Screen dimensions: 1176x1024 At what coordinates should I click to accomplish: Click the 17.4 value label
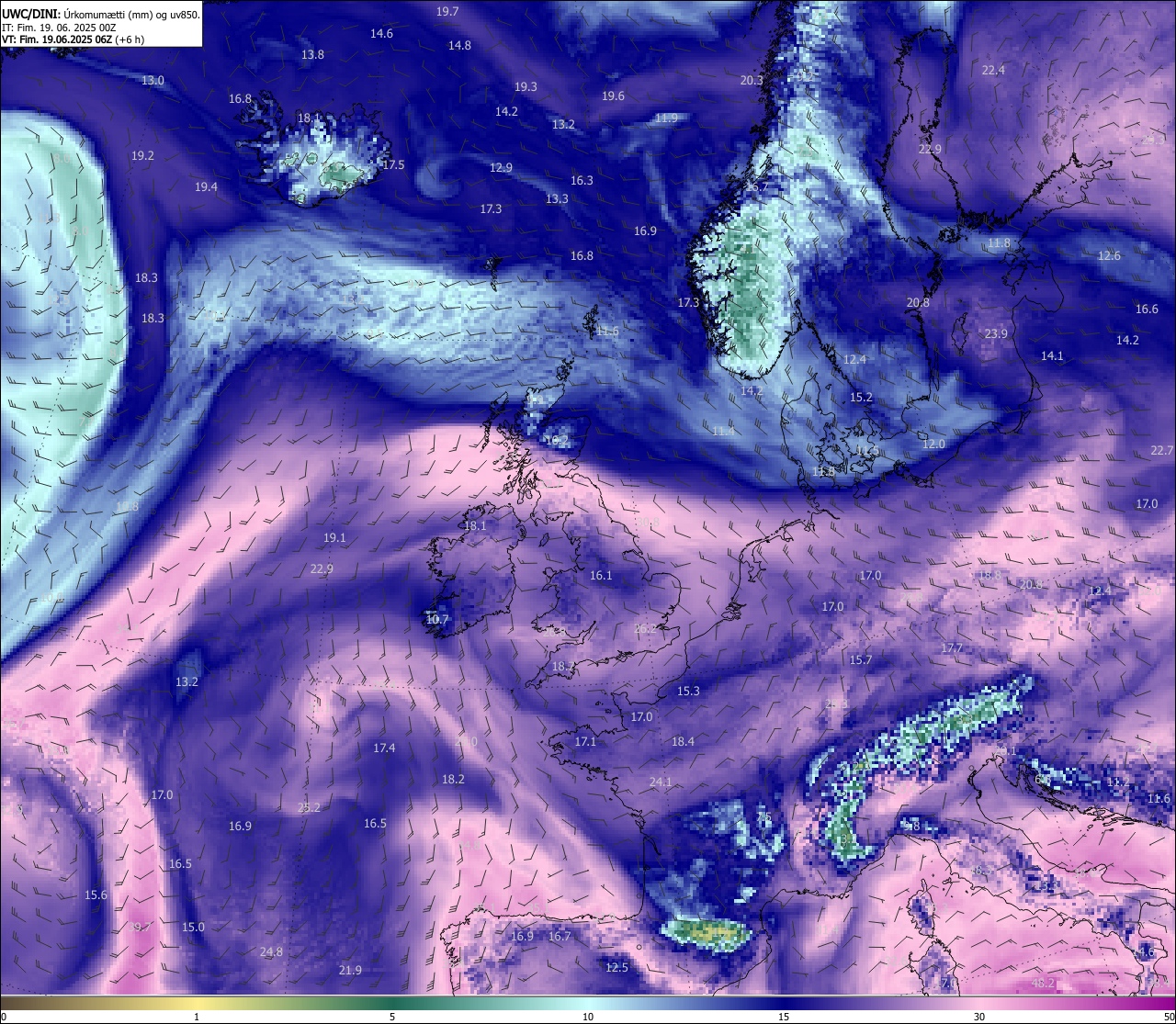click(x=384, y=748)
